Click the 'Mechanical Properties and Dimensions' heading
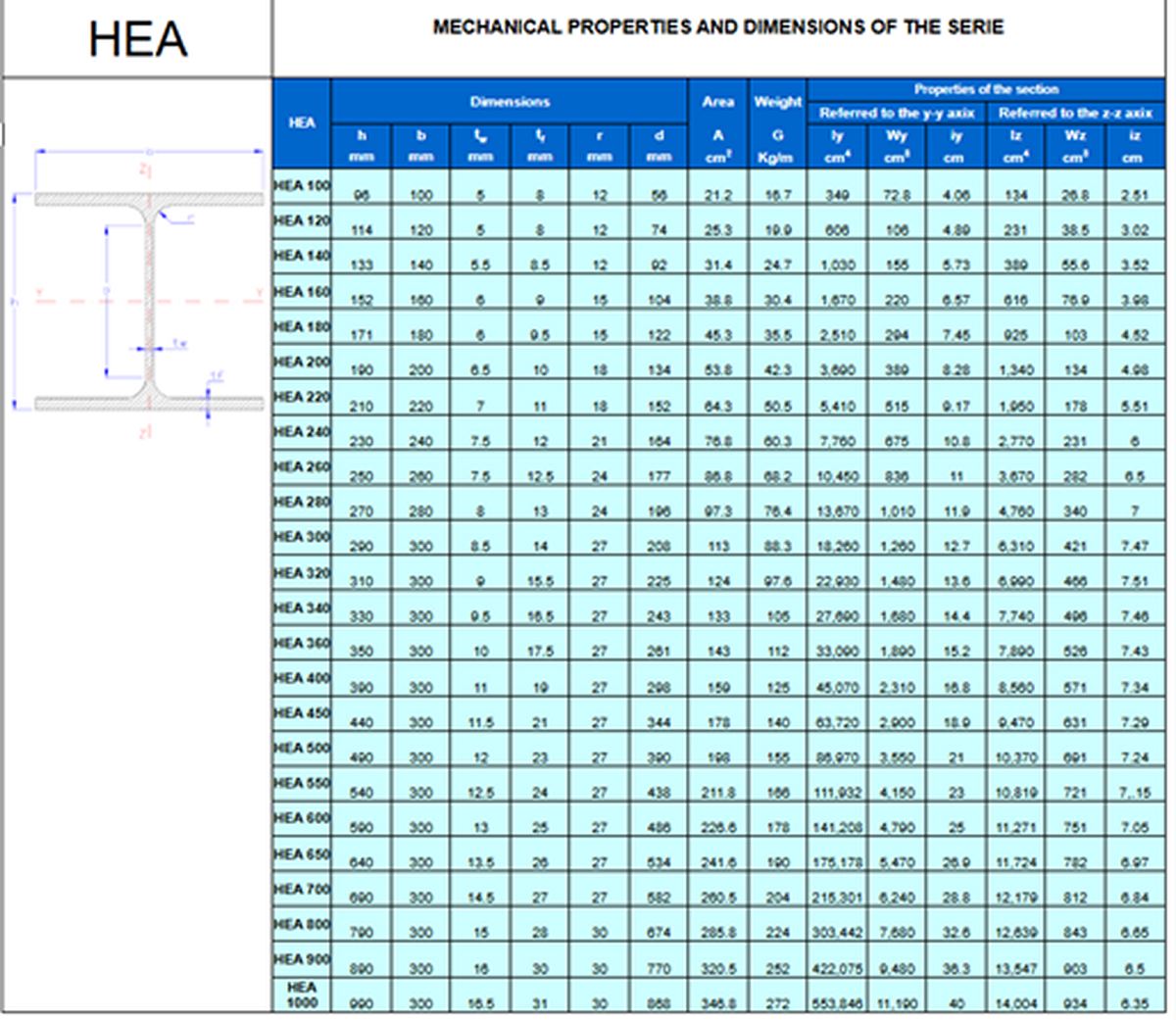Viewport: 1176px width, 1020px height. 718,27
